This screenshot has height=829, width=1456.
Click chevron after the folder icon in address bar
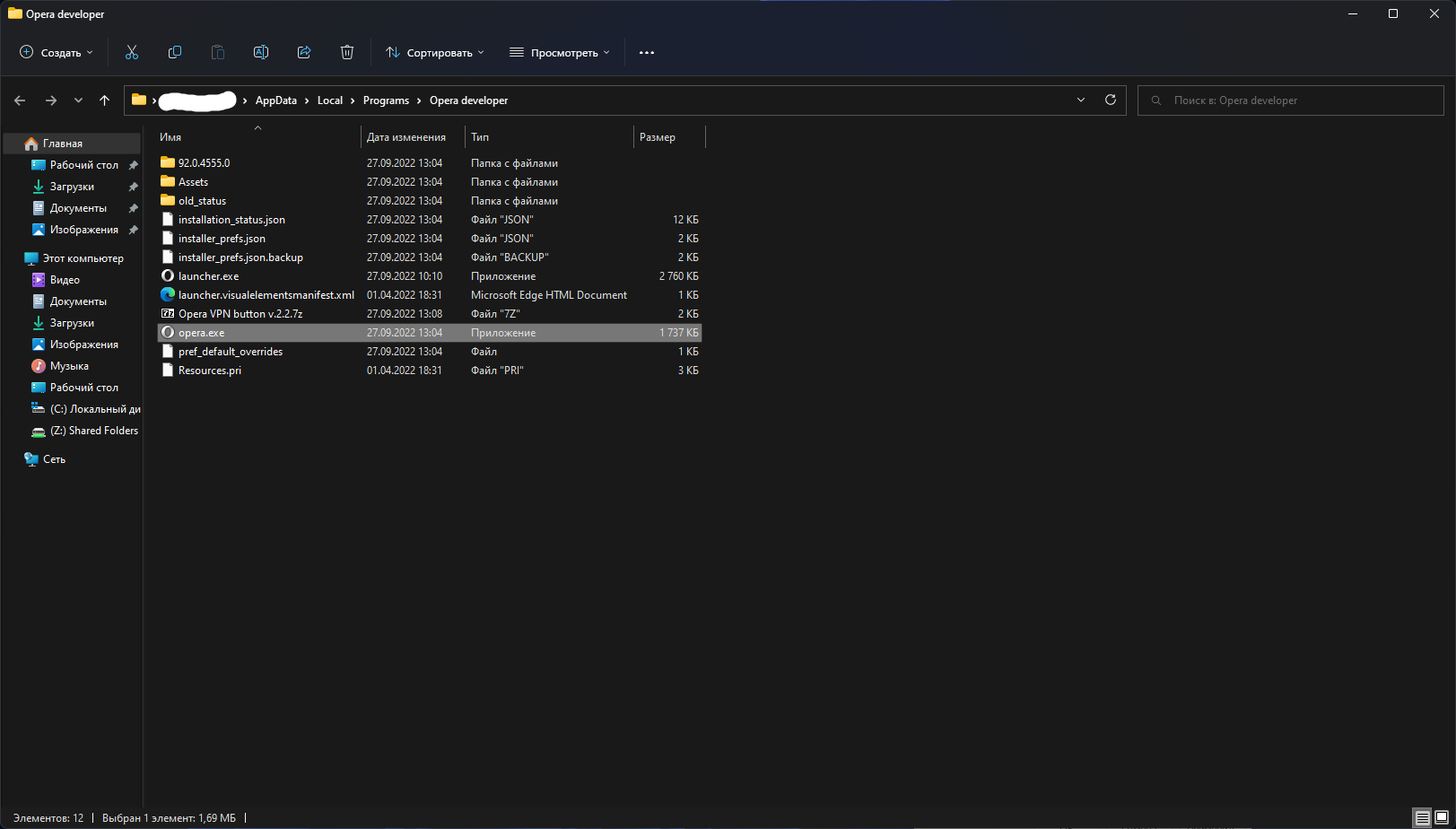tap(153, 100)
